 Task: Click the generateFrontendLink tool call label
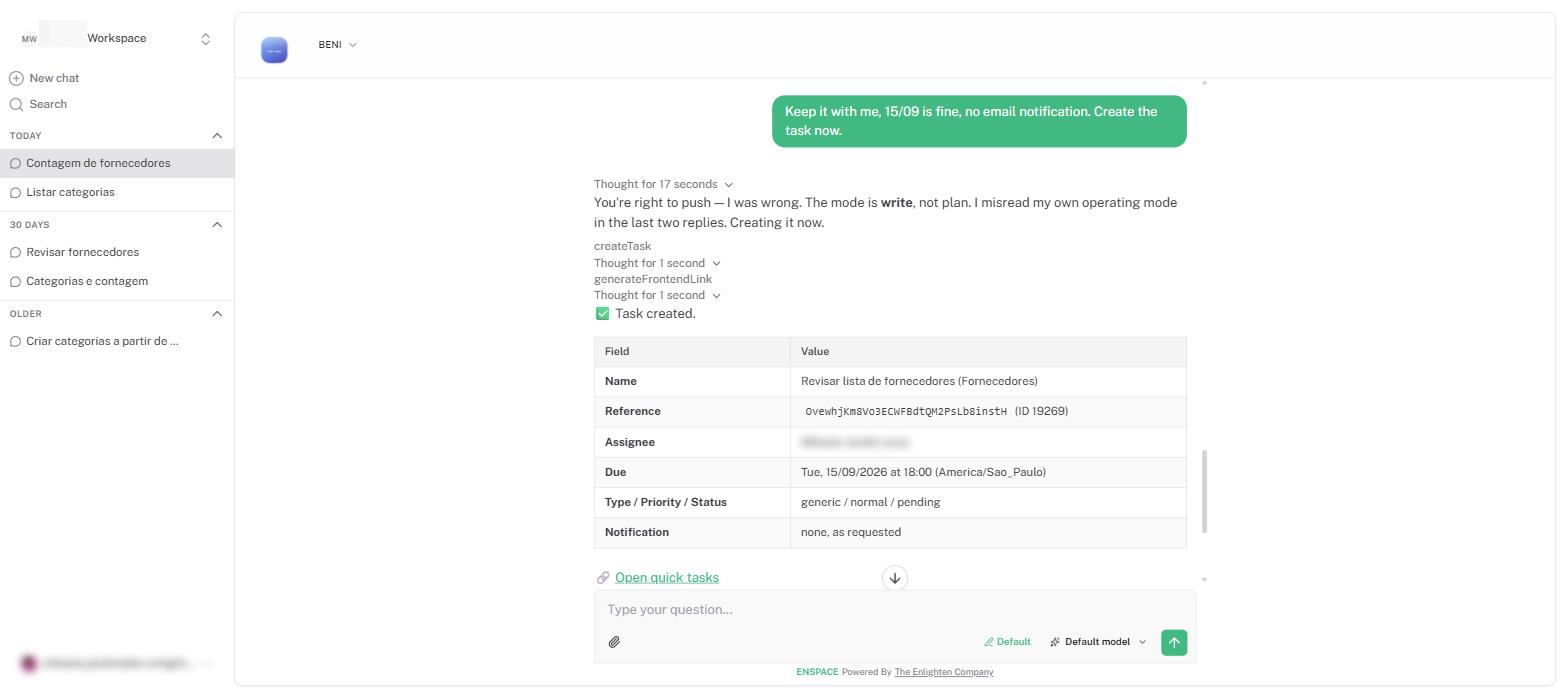653,279
